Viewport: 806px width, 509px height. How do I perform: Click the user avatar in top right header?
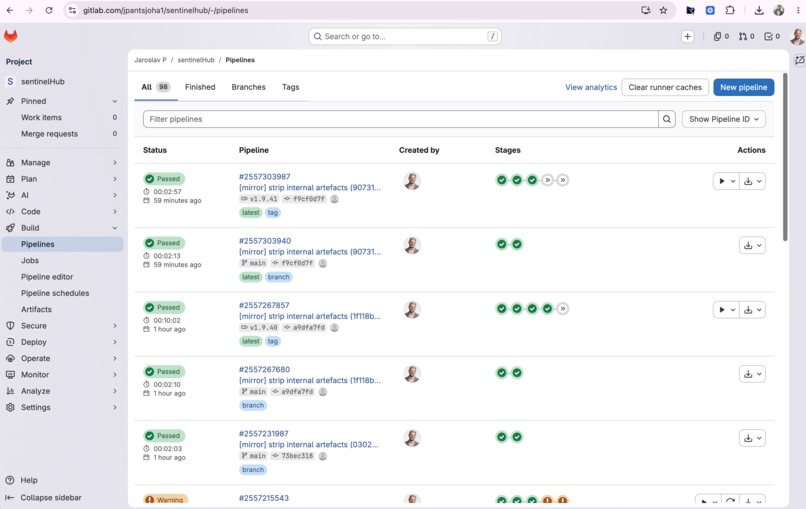click(797, 37)
